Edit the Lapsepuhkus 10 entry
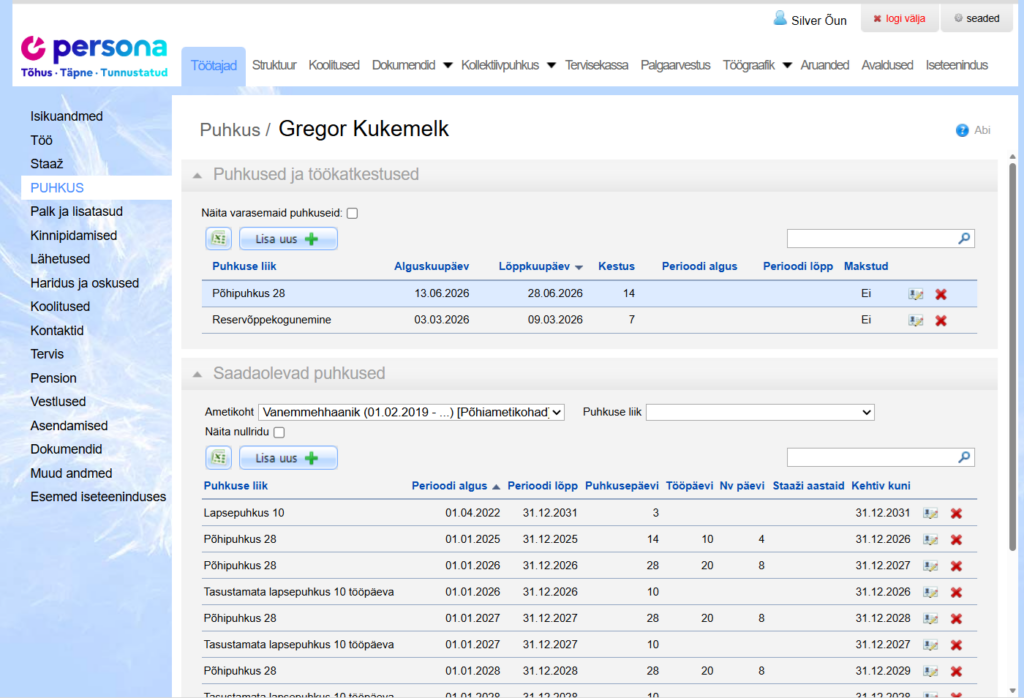The image size is (1024, 698). (x=931, y=513)
